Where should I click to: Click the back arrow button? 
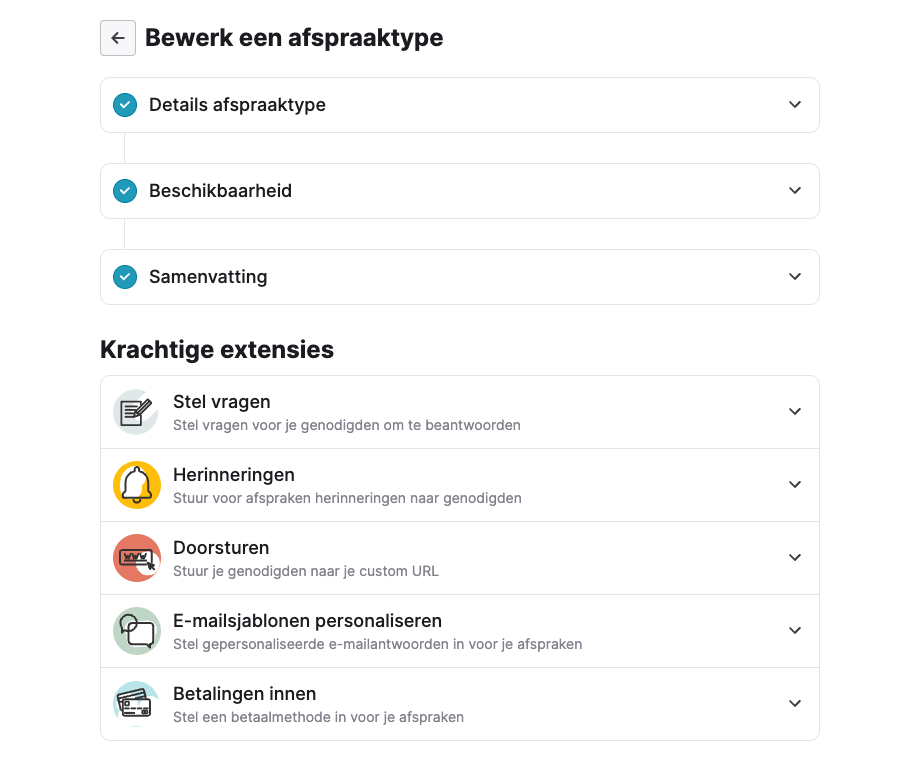click(118, 38)
